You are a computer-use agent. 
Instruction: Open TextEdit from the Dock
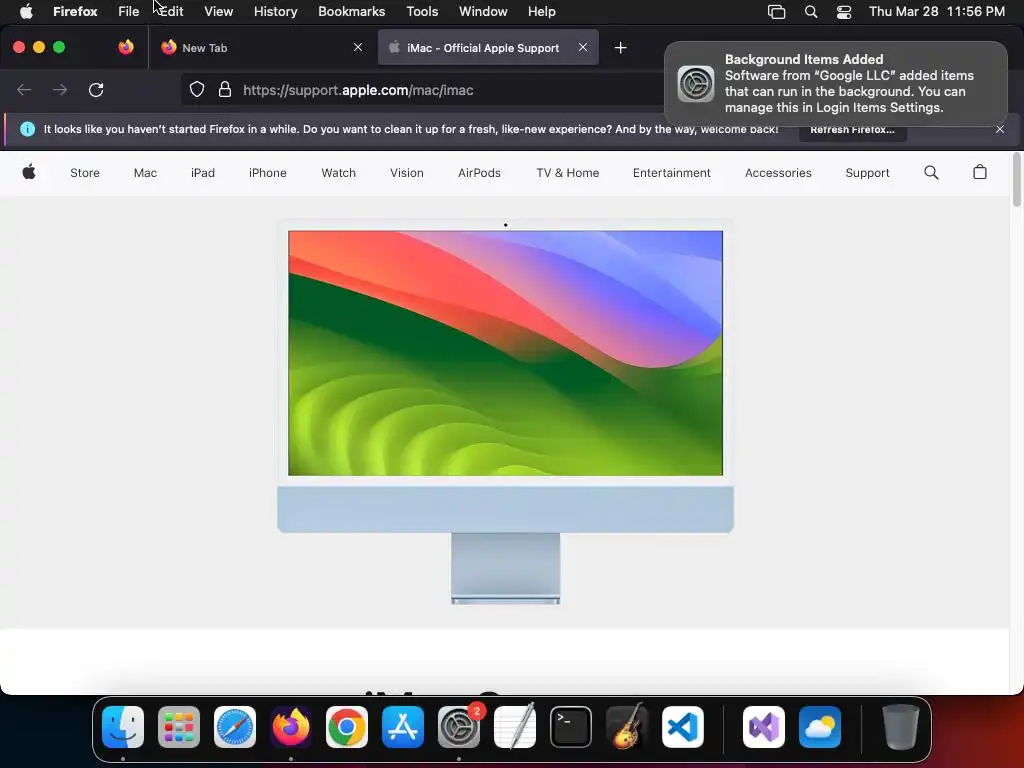515,727
